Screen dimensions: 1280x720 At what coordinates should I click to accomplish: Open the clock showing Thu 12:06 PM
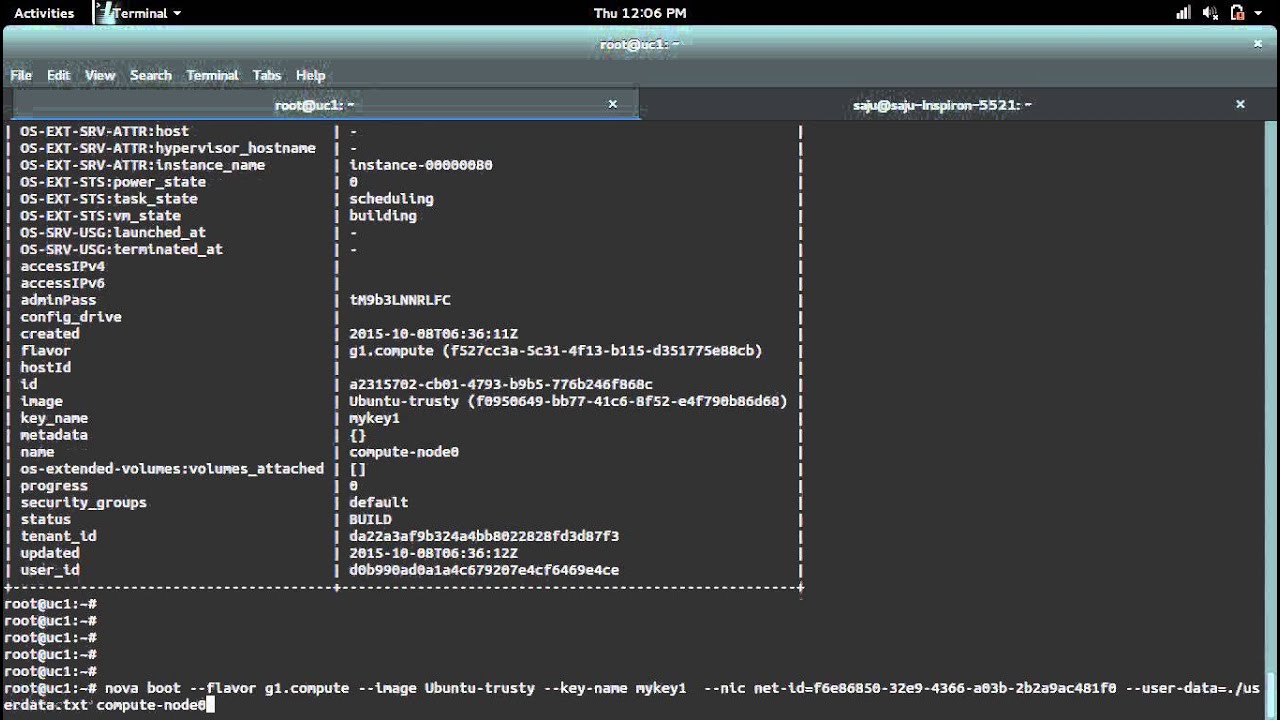[x=640, y=13]
